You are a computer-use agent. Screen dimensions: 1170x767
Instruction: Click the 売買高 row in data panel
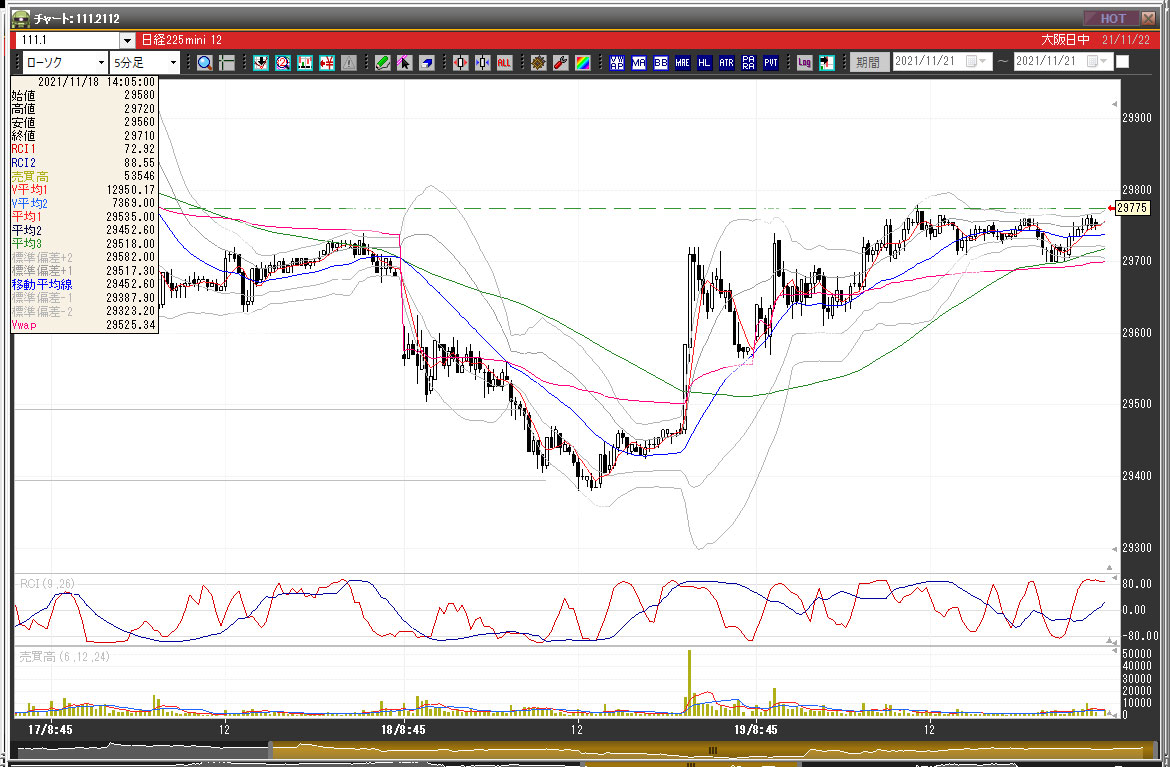coord(84,177)
